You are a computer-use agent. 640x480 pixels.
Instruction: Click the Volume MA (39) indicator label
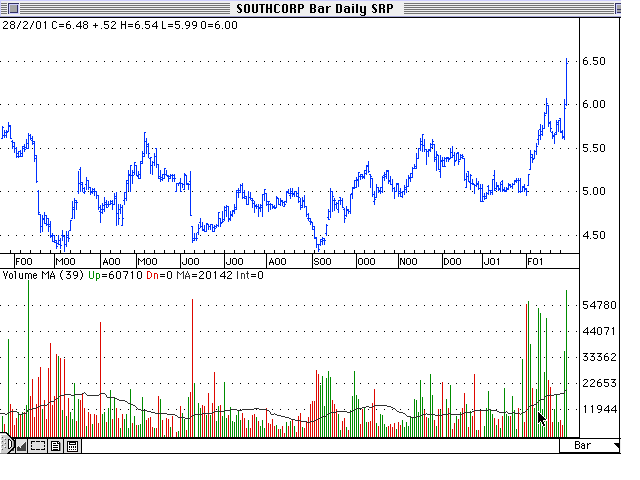pyautogui.click(x=43, y=276)
